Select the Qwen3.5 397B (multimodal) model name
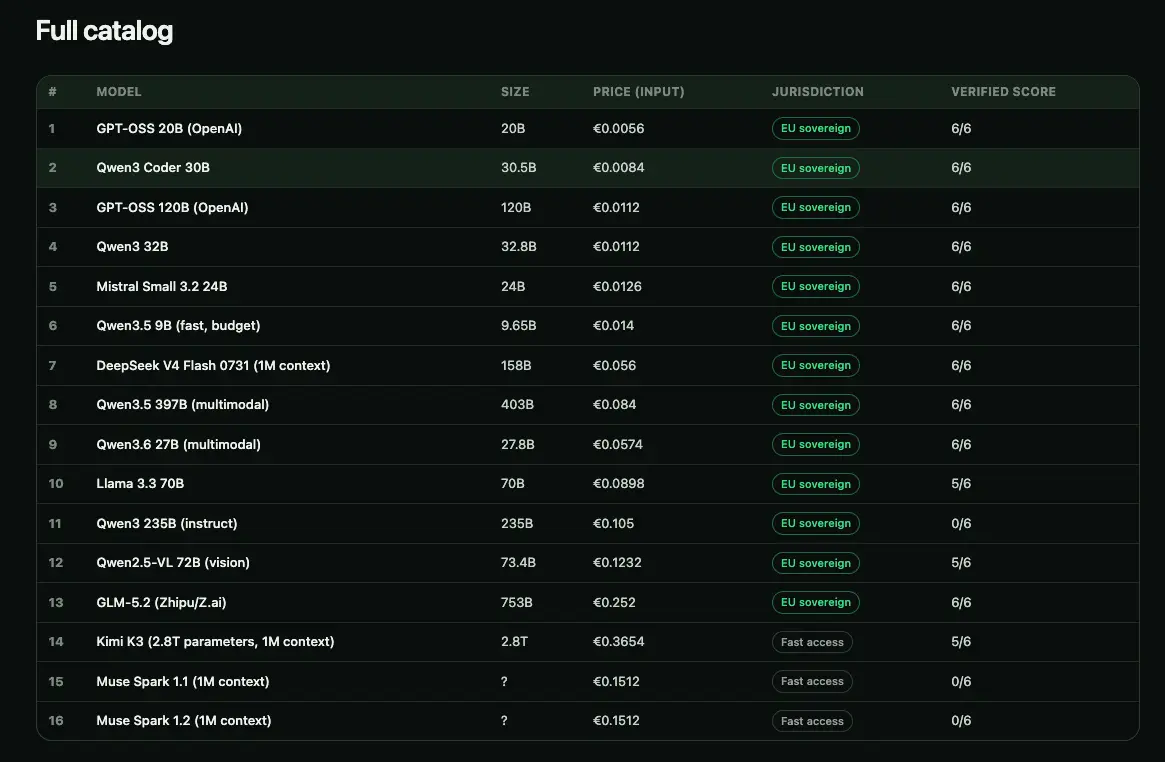The image size is (1165, 762). (x=182, y=405)
